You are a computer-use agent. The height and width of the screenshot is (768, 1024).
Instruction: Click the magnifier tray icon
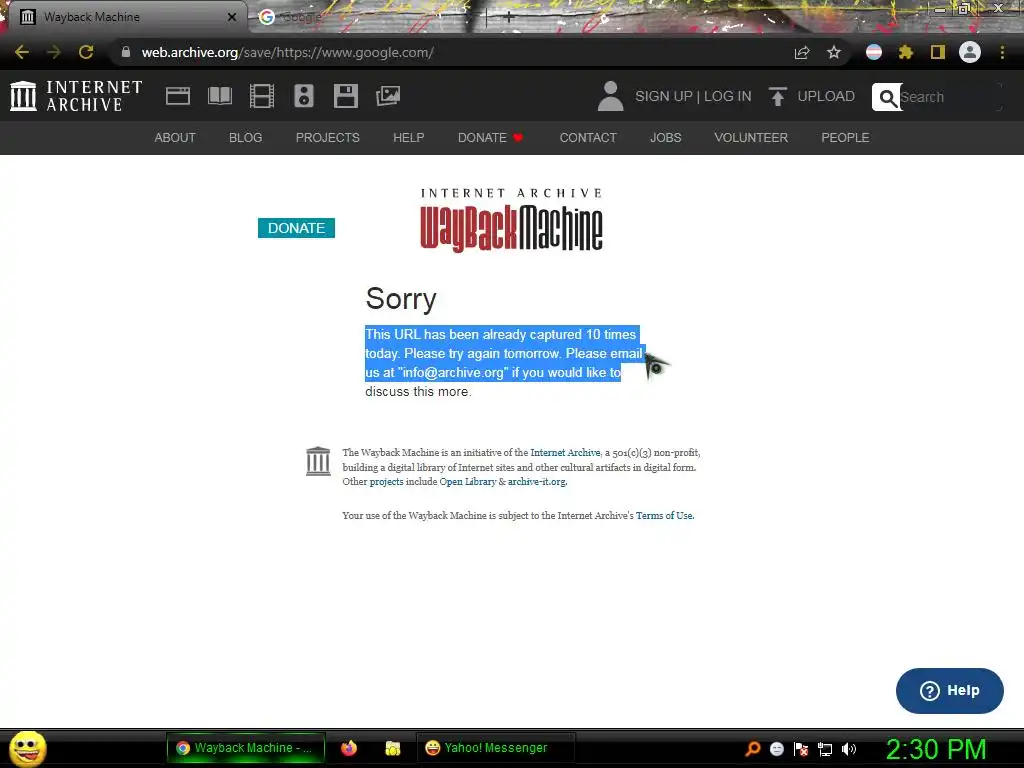[x=753, y=749]
